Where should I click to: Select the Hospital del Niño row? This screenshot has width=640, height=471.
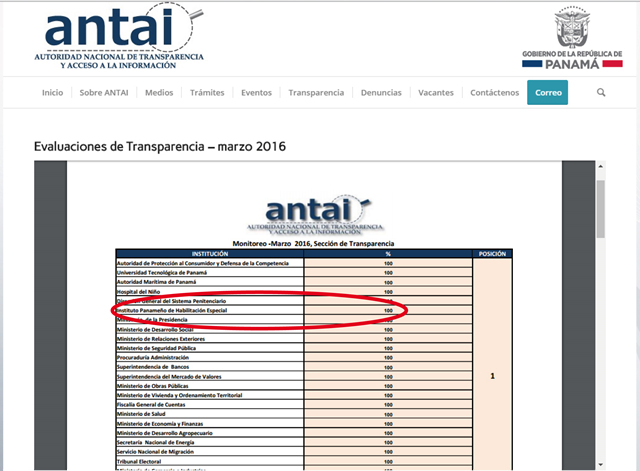[x=294, y=292]
